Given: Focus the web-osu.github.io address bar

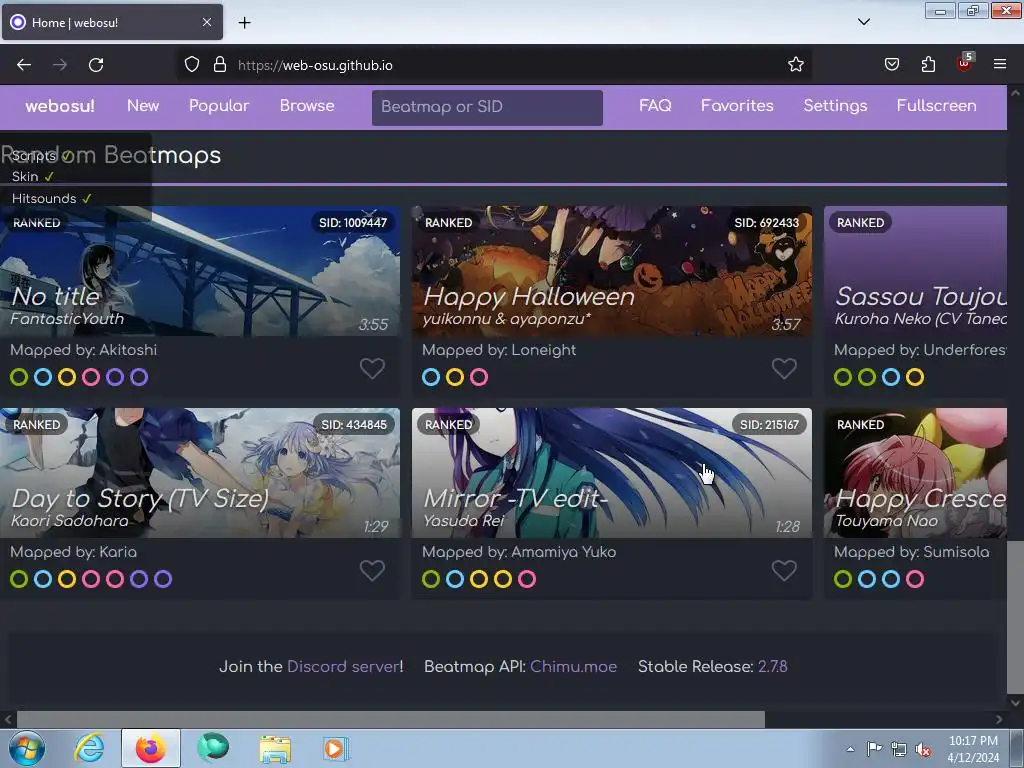Looking at the screenshot, I should pyautogui.click(x=496, y=65).
